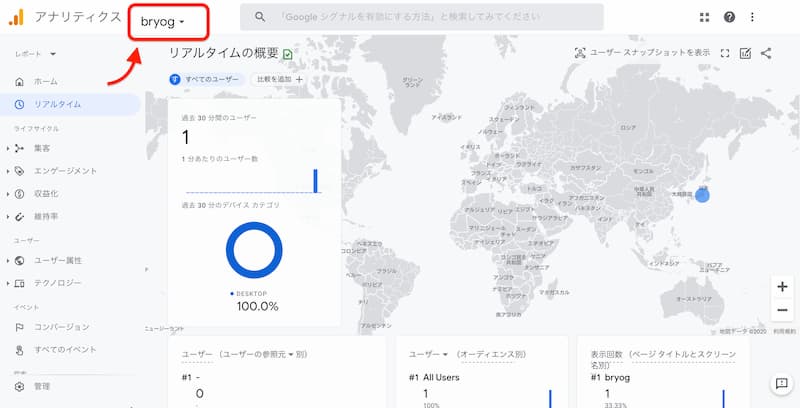This screenshot has height=408, width=800.
Task: Open 維持率 menu item
Action: [46, 217]
